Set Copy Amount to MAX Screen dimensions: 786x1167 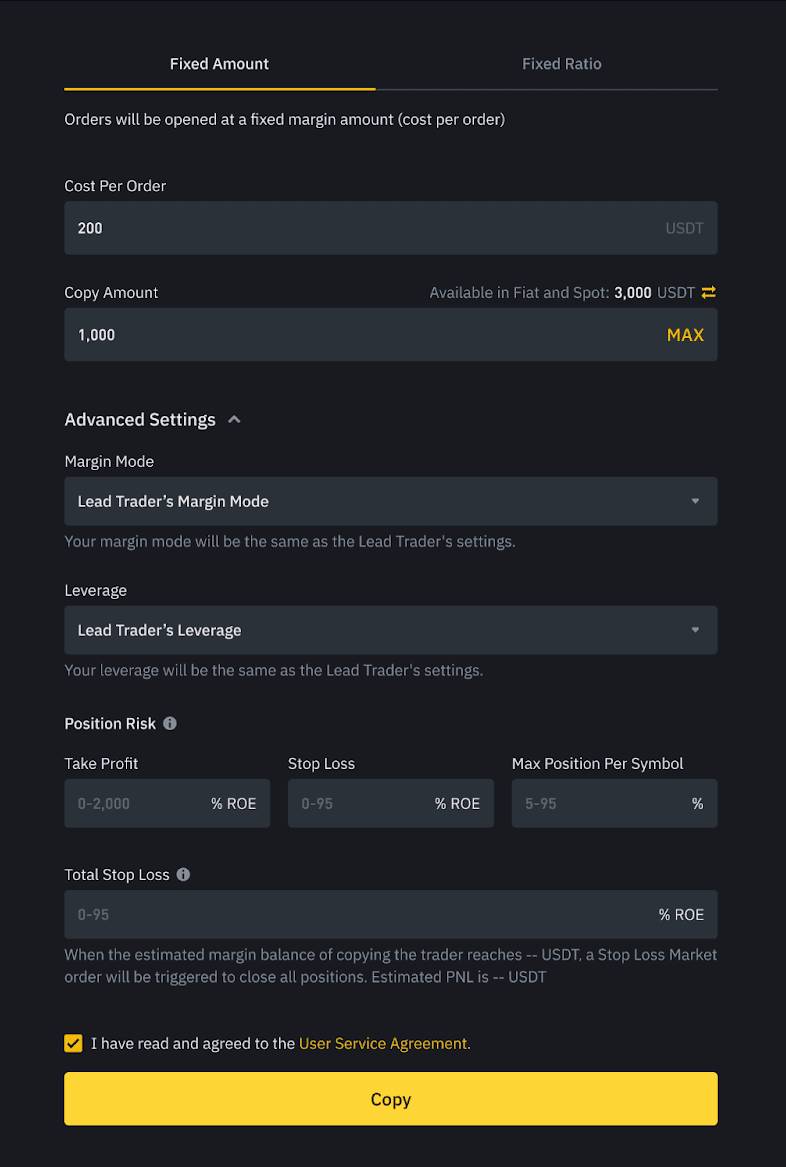pos(686,335)
